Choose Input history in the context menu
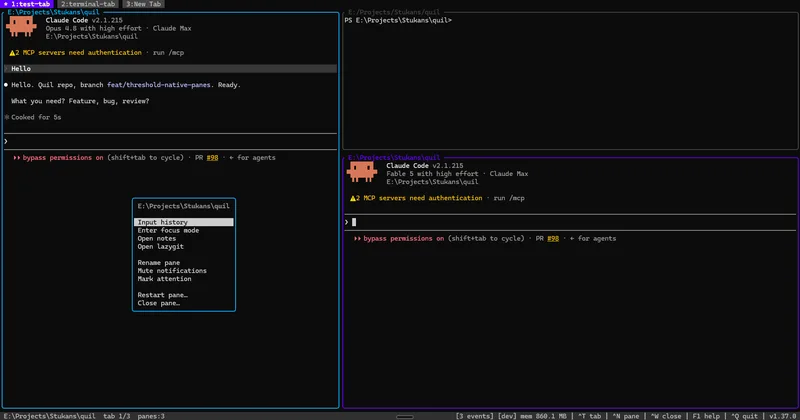Screen dimensions: 800x420 (x=184, y=222)
